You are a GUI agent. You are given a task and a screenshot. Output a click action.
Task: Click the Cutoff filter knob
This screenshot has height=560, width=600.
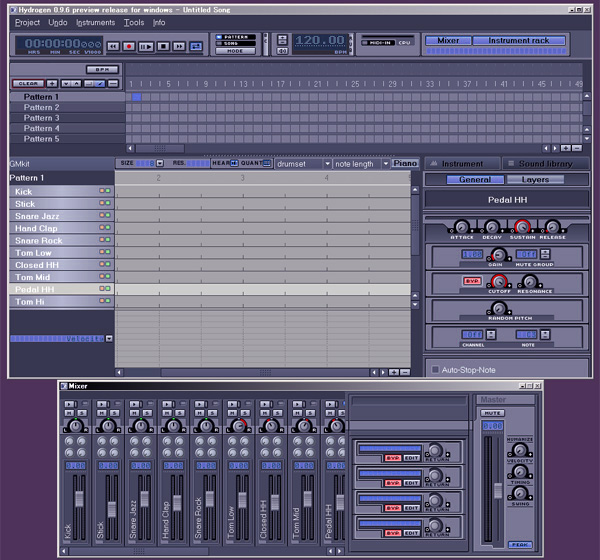coord(500,283)
